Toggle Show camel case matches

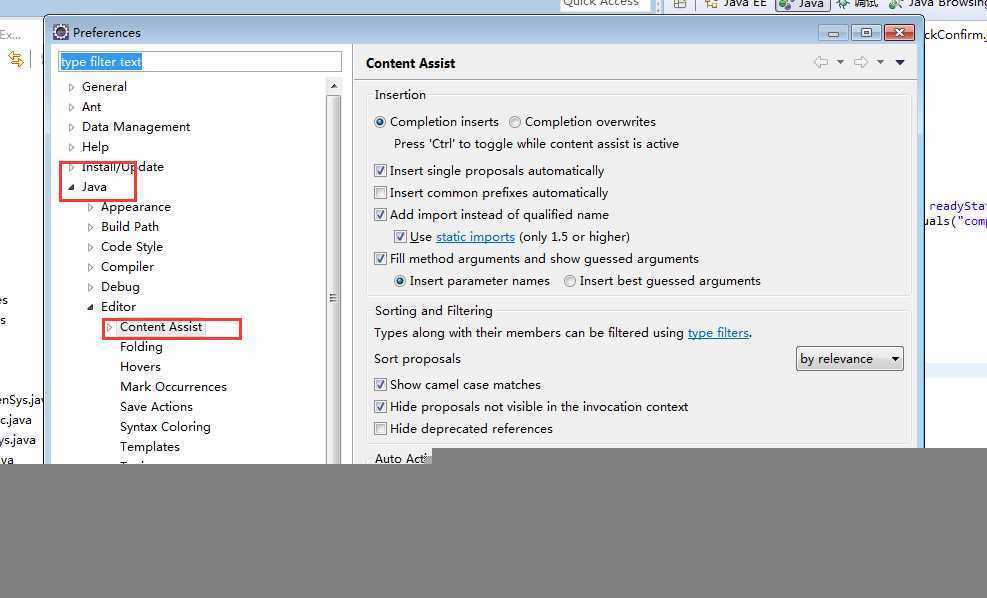tap(380, 385)
